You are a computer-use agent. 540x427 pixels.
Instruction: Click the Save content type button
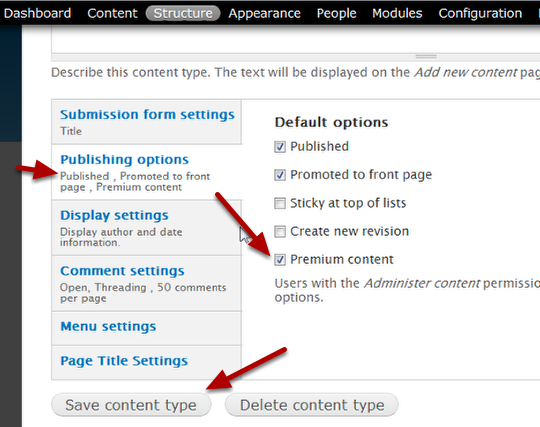click(x=131, y=405)
